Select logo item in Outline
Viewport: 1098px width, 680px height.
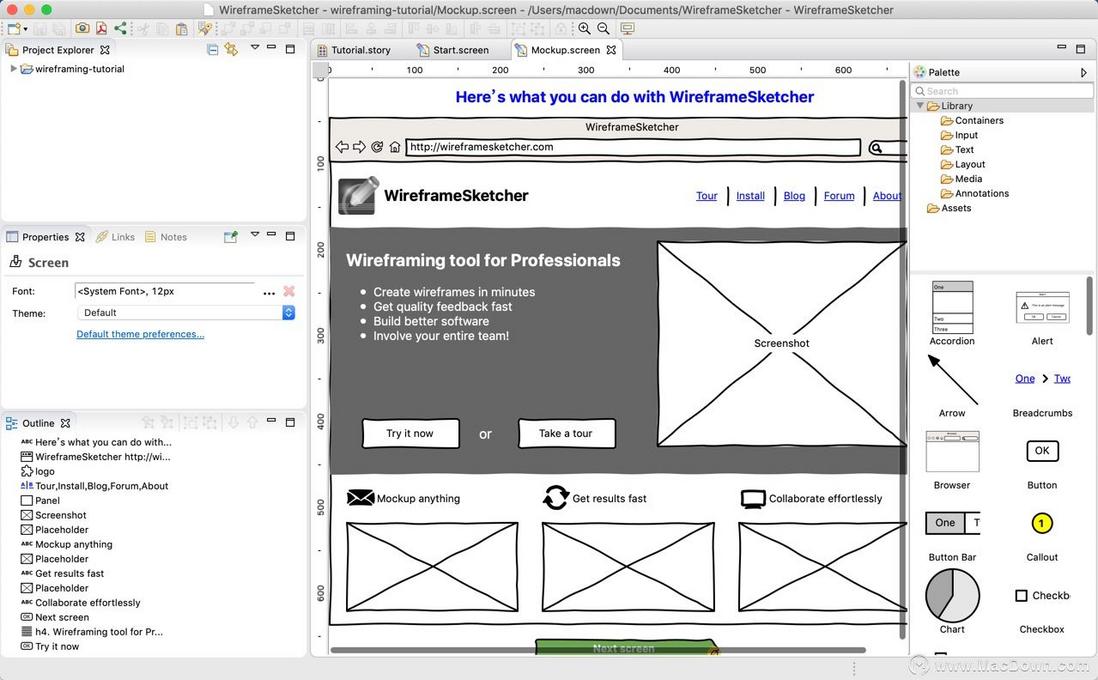(38, 471)
